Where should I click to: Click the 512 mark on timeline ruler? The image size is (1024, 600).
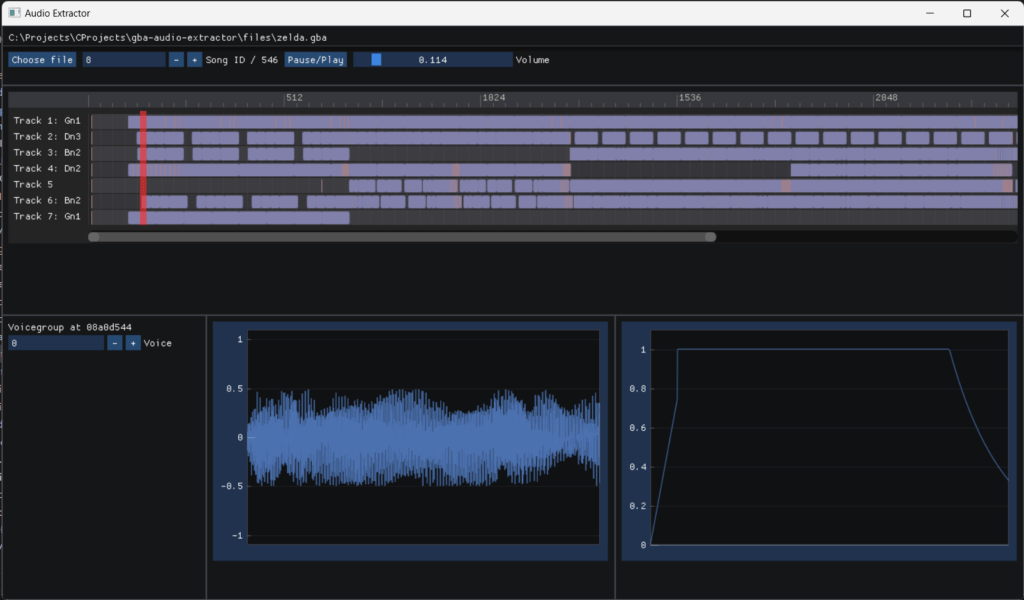click(293, 98)
